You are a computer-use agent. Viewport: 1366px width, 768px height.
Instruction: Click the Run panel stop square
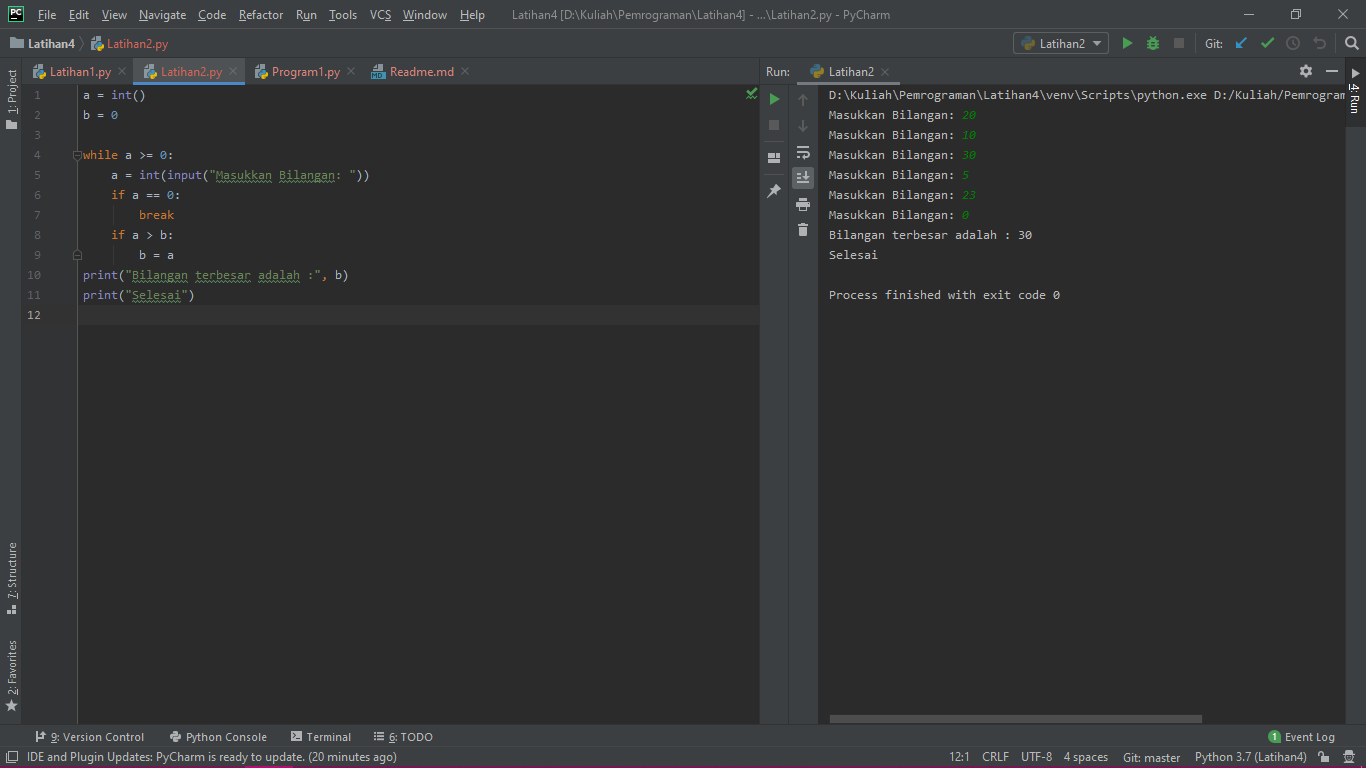774,125
